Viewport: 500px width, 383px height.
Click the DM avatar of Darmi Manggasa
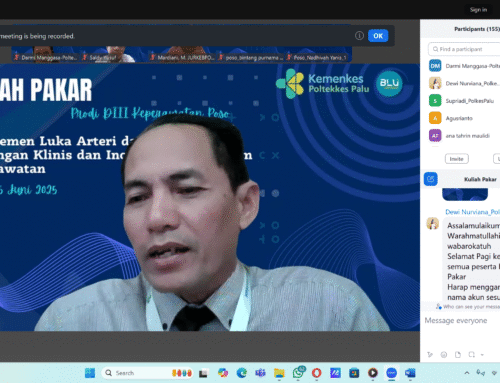pyautogui.click(x=435, y=66)
